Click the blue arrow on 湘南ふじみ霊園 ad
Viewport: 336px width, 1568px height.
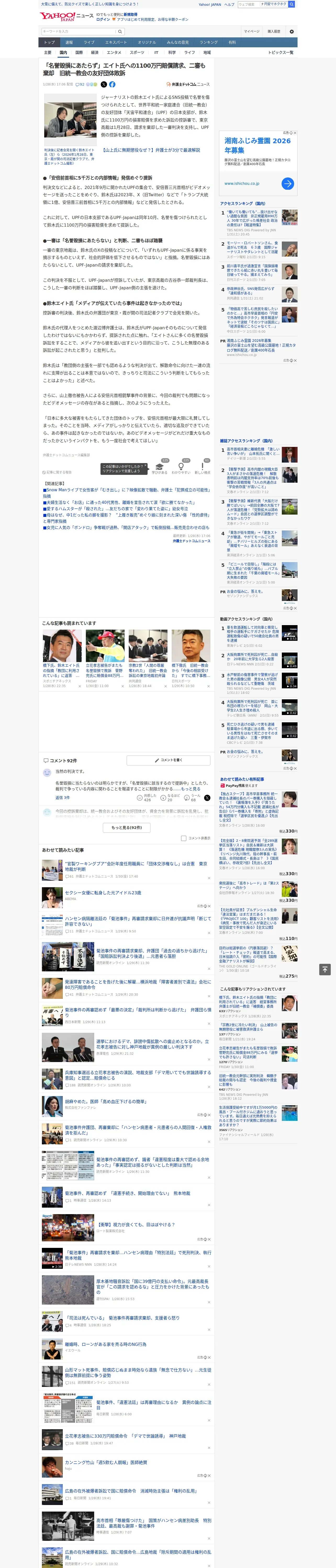coord(288,183)
